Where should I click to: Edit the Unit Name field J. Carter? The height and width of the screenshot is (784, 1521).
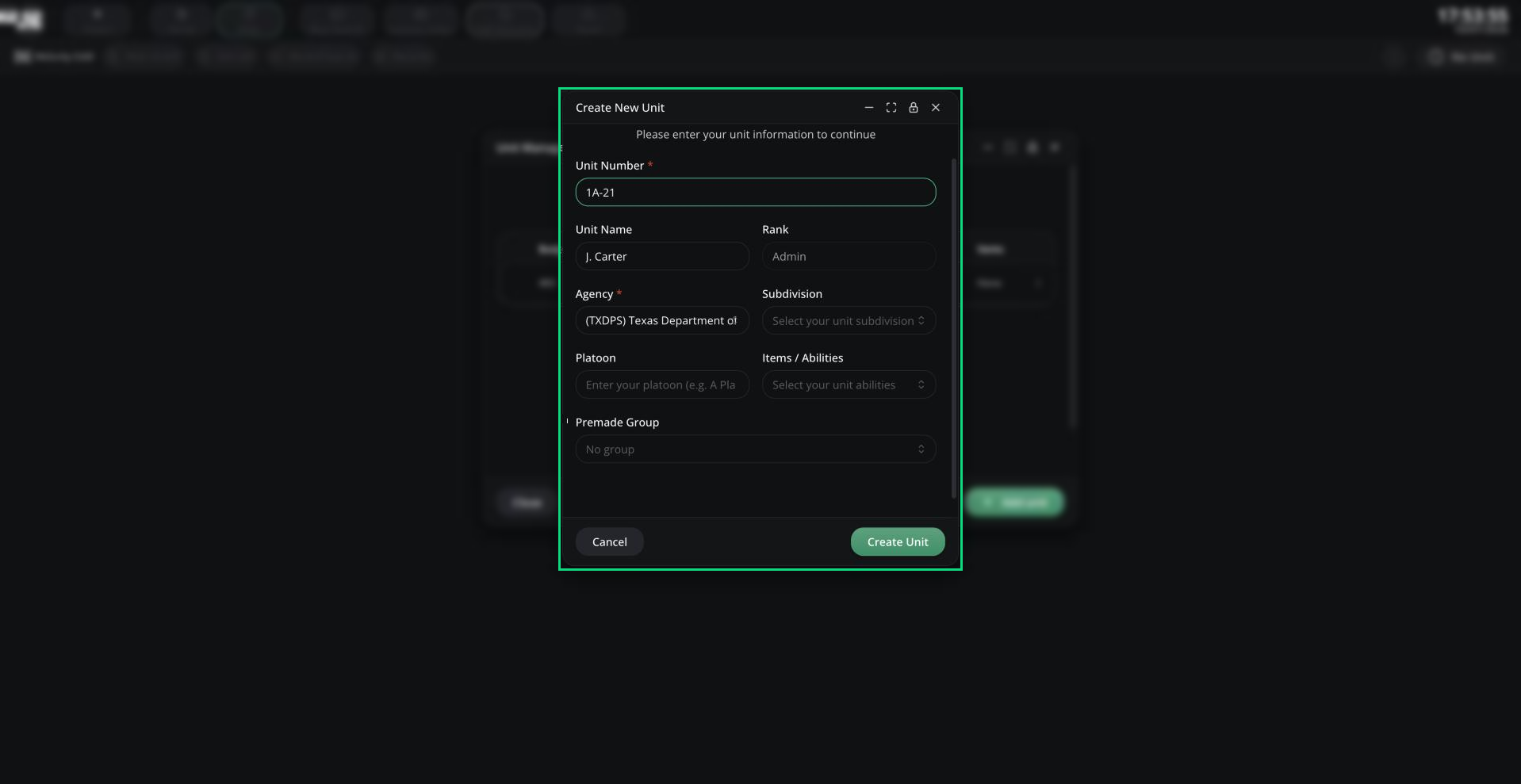click(x=662, y=256)
